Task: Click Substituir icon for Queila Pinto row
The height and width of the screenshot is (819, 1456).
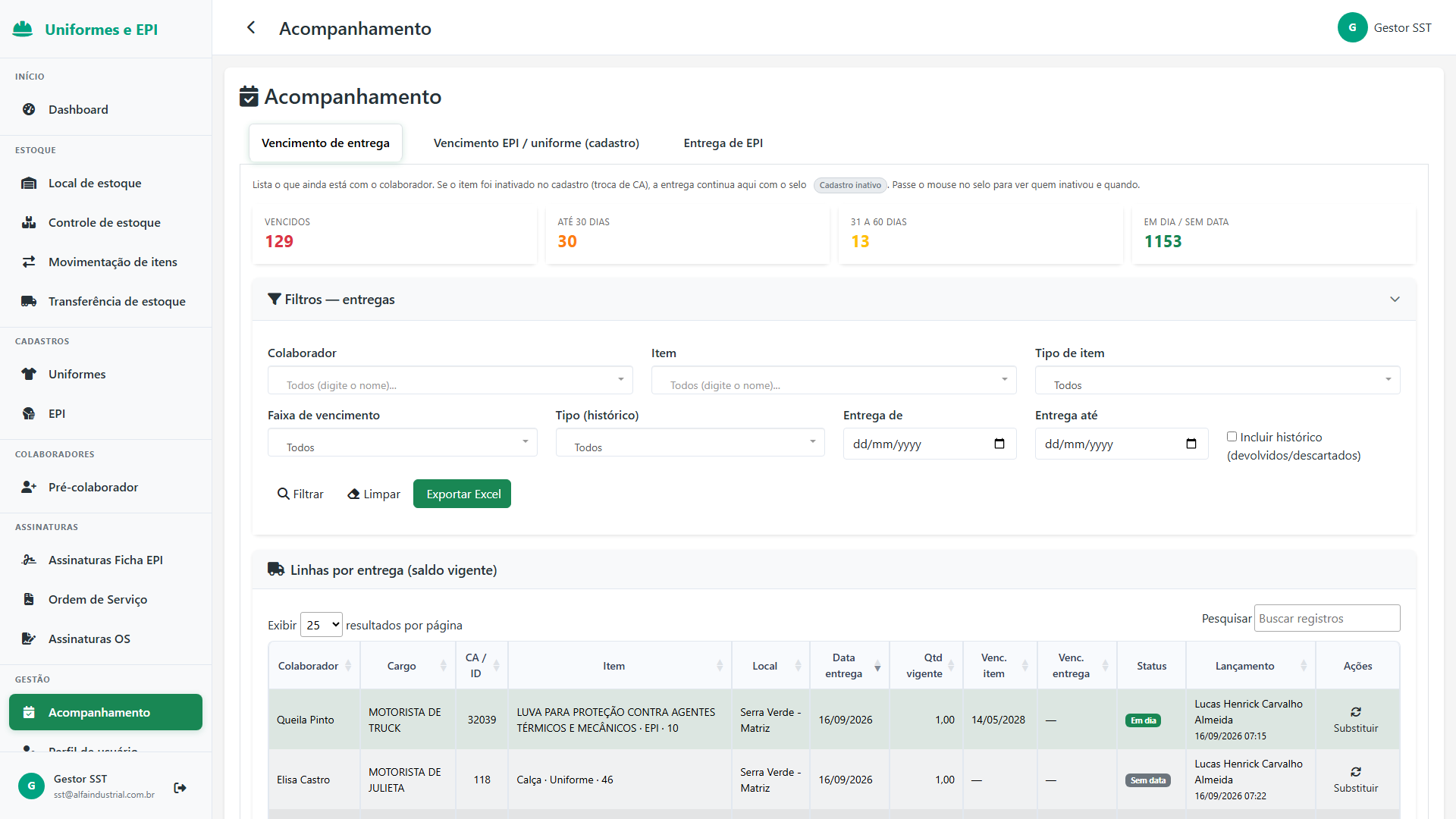Action: [1356, 712]
